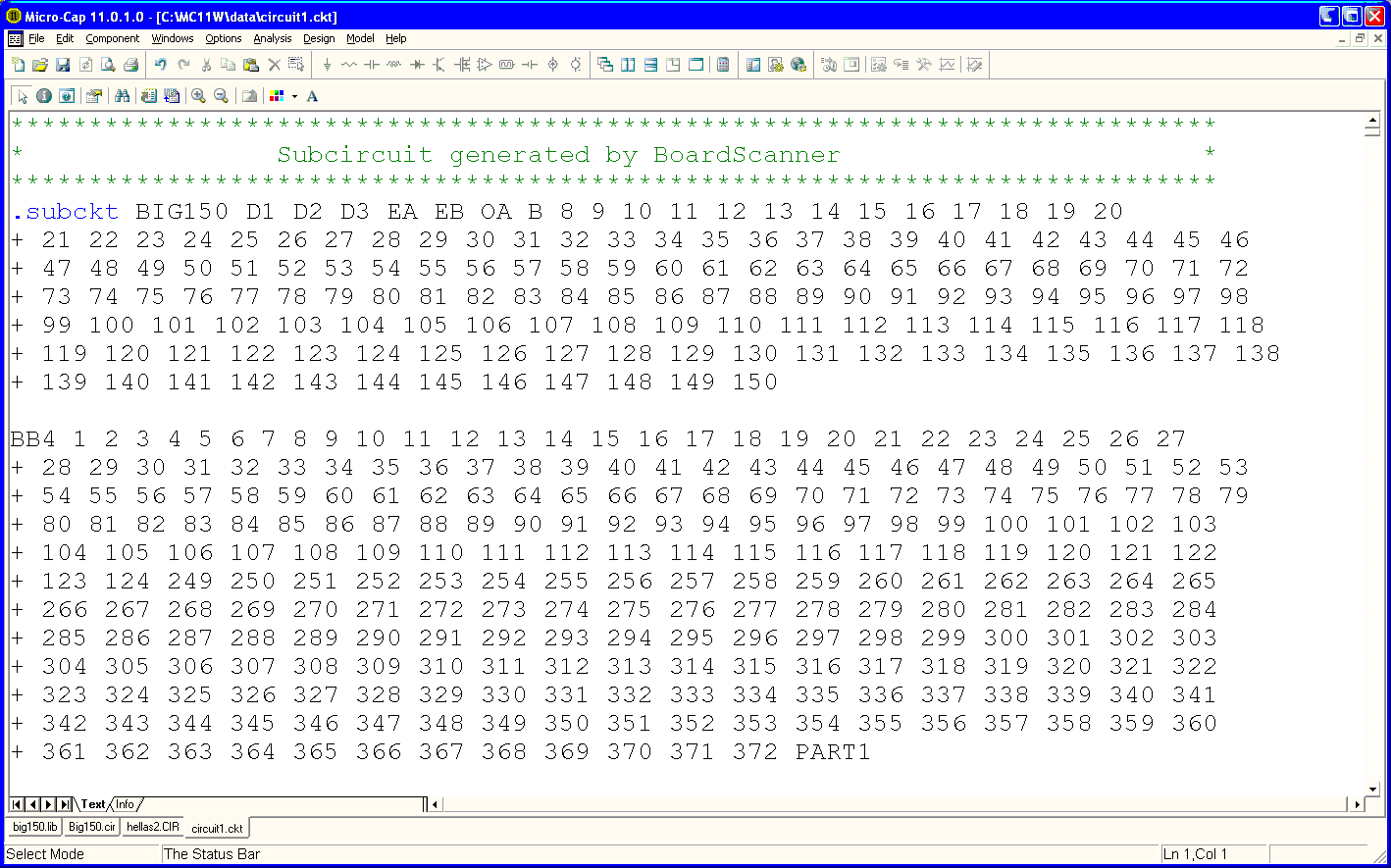
Task: Place a MOSFET component
Action: 462,65
